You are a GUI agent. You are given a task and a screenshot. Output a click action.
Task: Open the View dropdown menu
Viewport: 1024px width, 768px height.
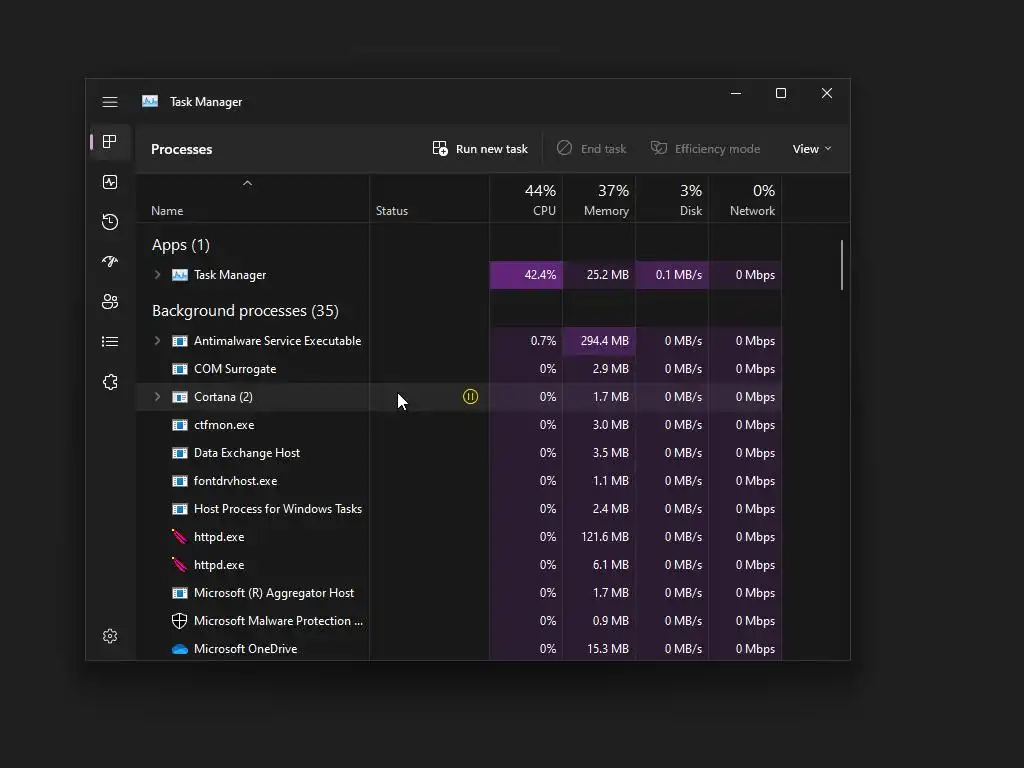(812, 149)
